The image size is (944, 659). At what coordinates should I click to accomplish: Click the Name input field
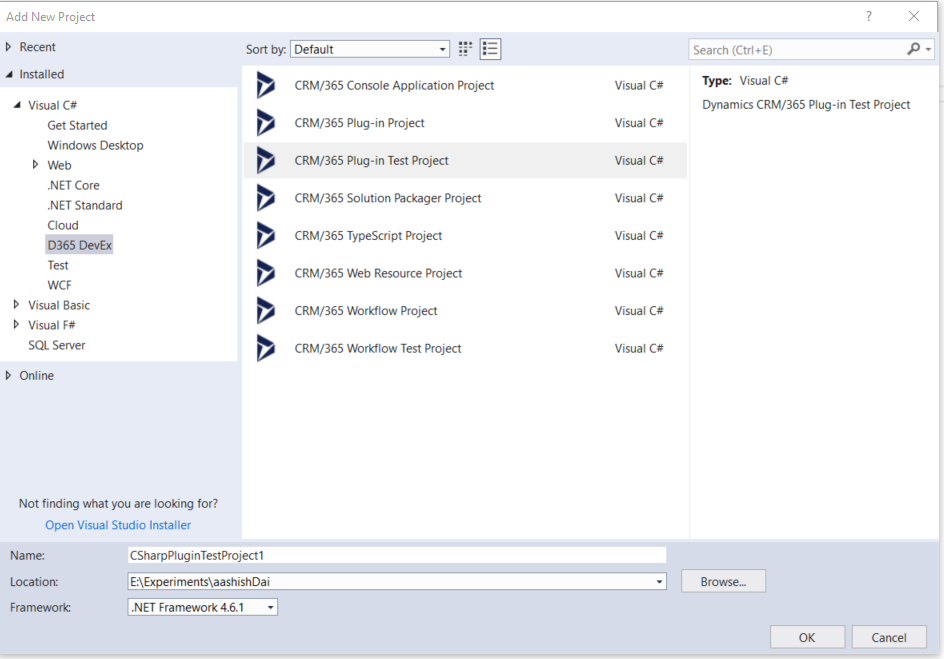pyautogui.click(x=397, y=555)
